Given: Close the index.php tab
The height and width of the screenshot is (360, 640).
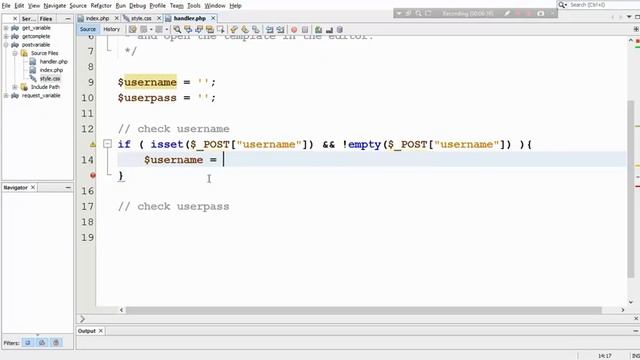Looking at the screenshot, I should click(x=116, y=18).
